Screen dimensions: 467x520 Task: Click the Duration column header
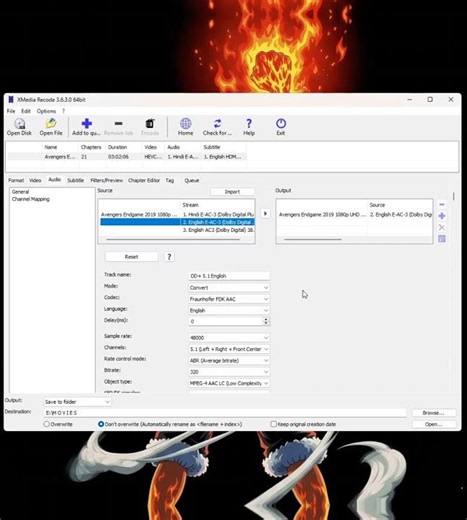point(117,147)
